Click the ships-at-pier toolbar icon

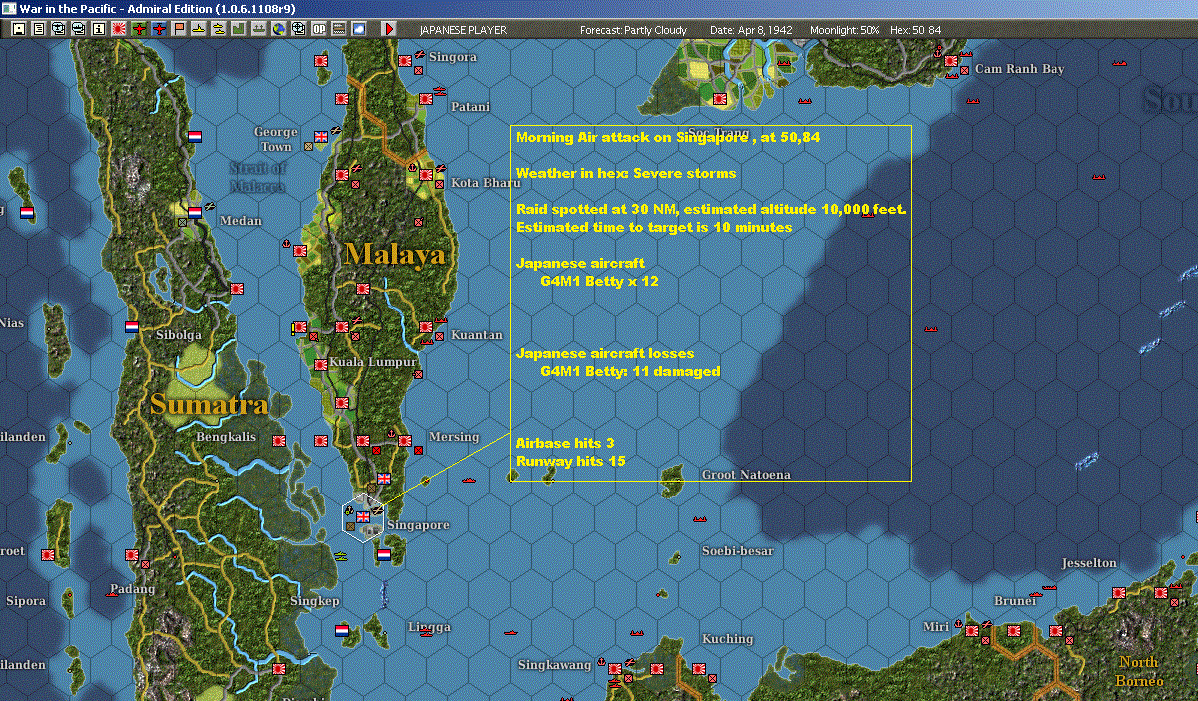coord(258,29)
